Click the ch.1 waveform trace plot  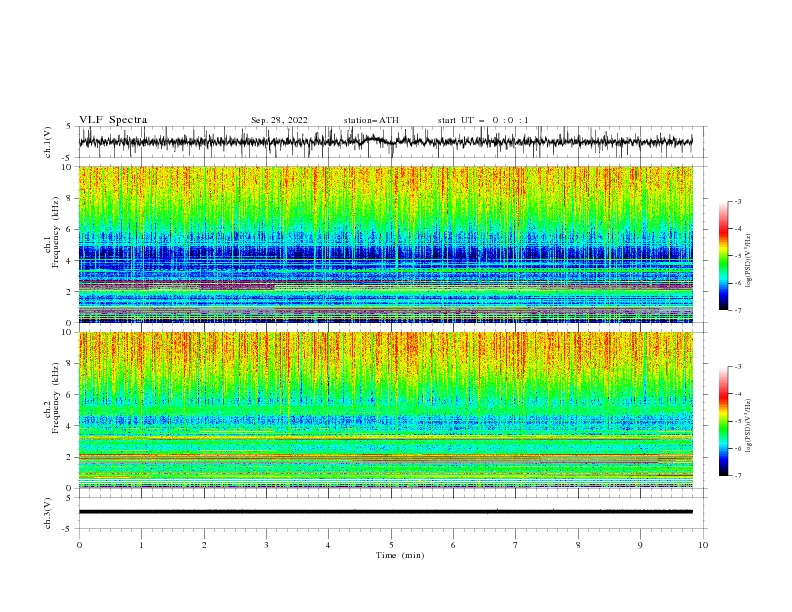[x=385, y=142]
